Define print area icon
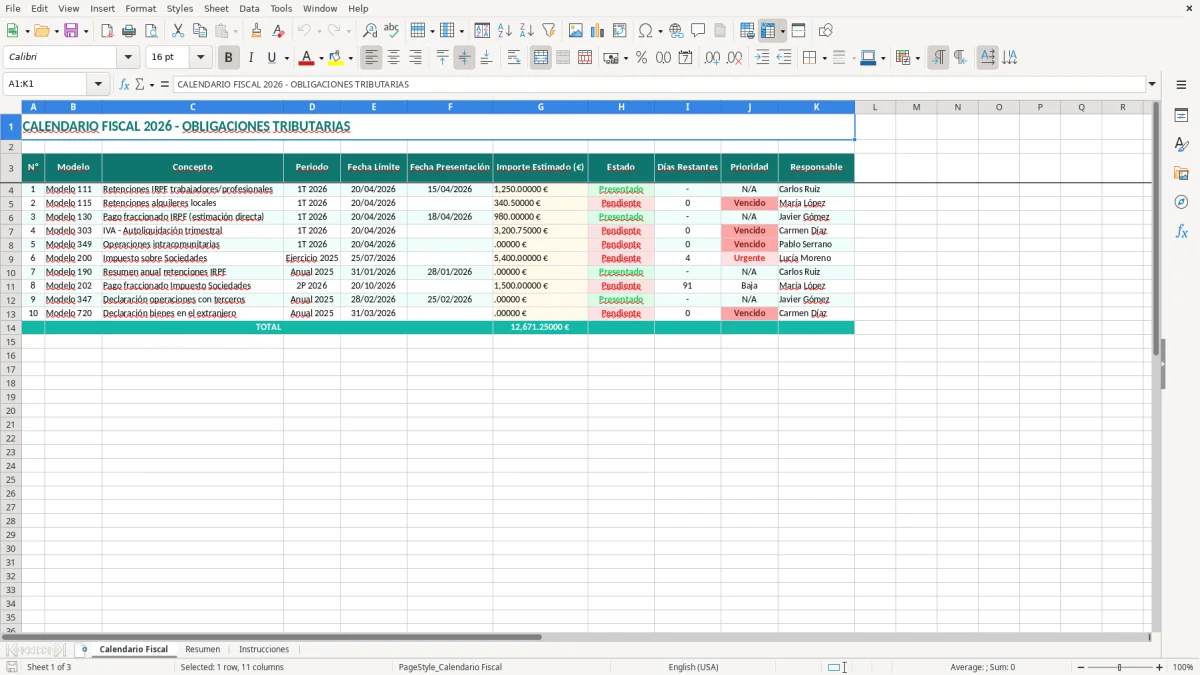Screen dimensions: 1200x675 (x=747, y=31)
